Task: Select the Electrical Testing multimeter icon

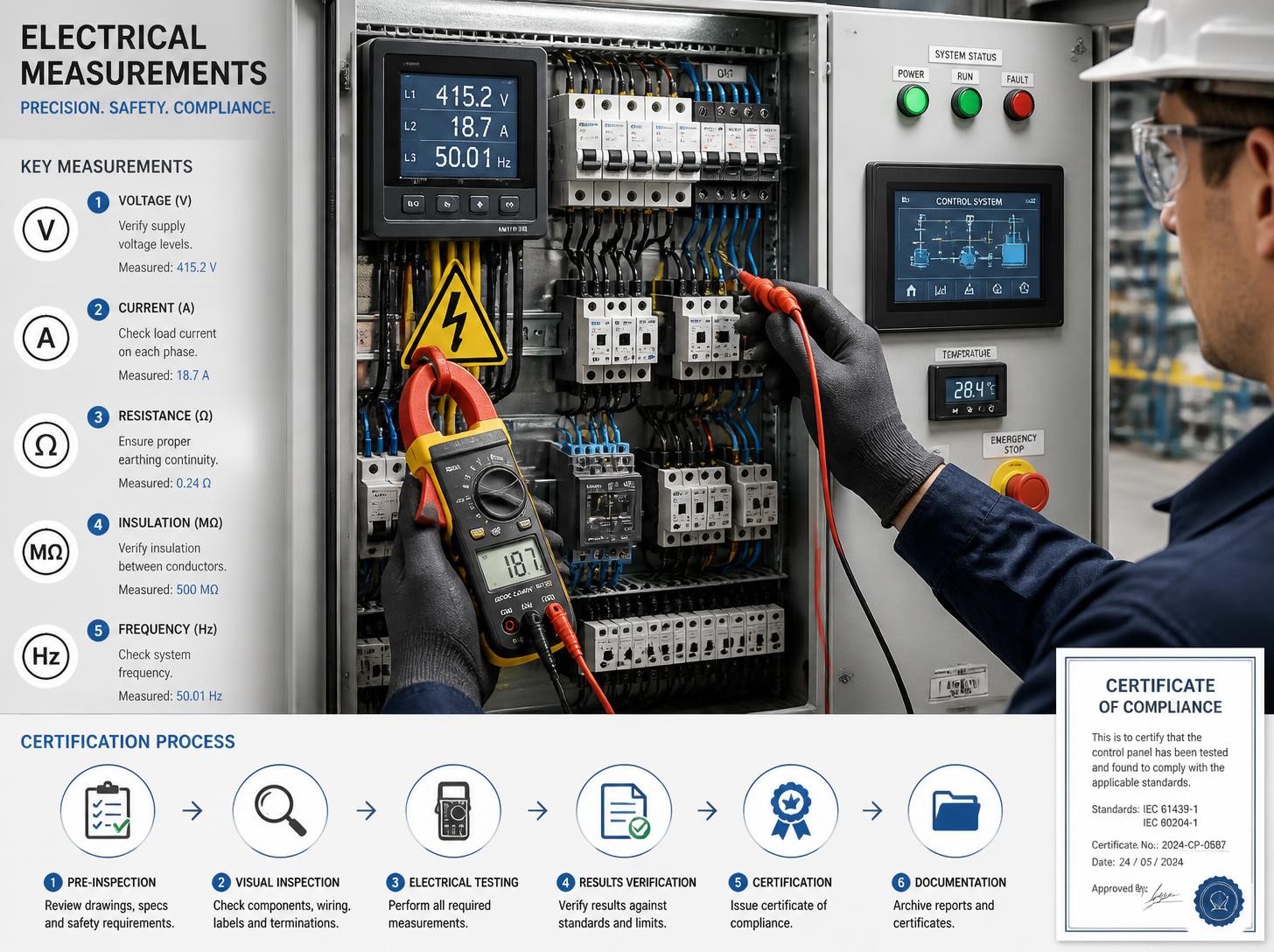Action: tap(453, 811)
